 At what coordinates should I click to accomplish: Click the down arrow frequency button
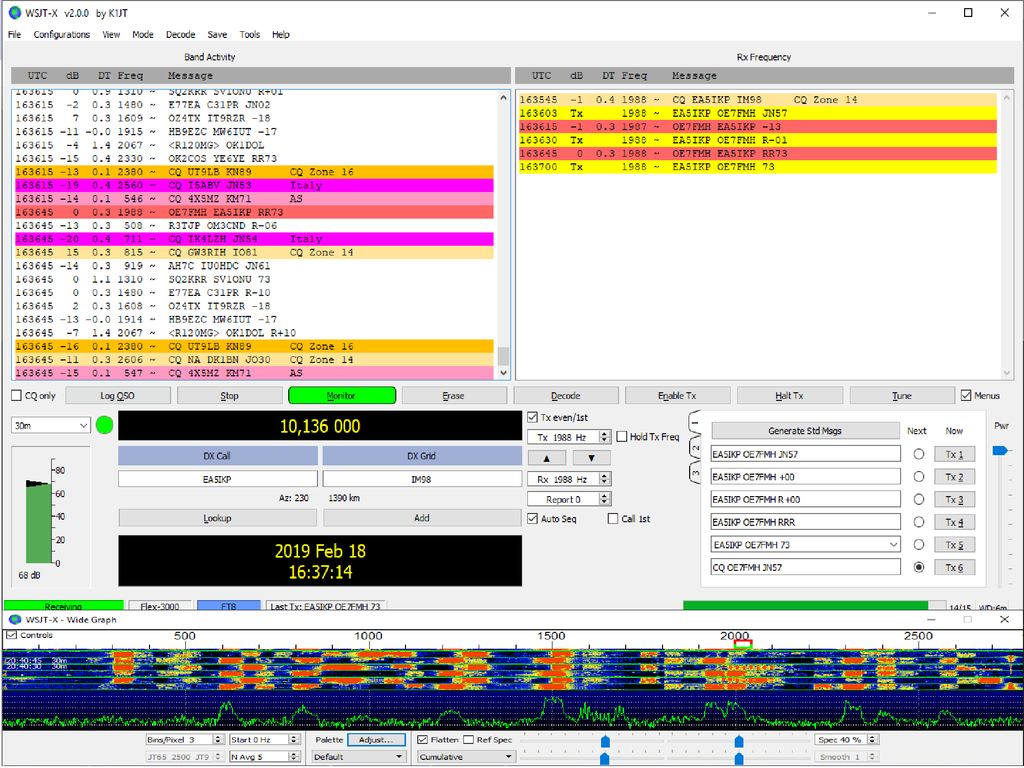pyautogui.click(x=591, y=458)
